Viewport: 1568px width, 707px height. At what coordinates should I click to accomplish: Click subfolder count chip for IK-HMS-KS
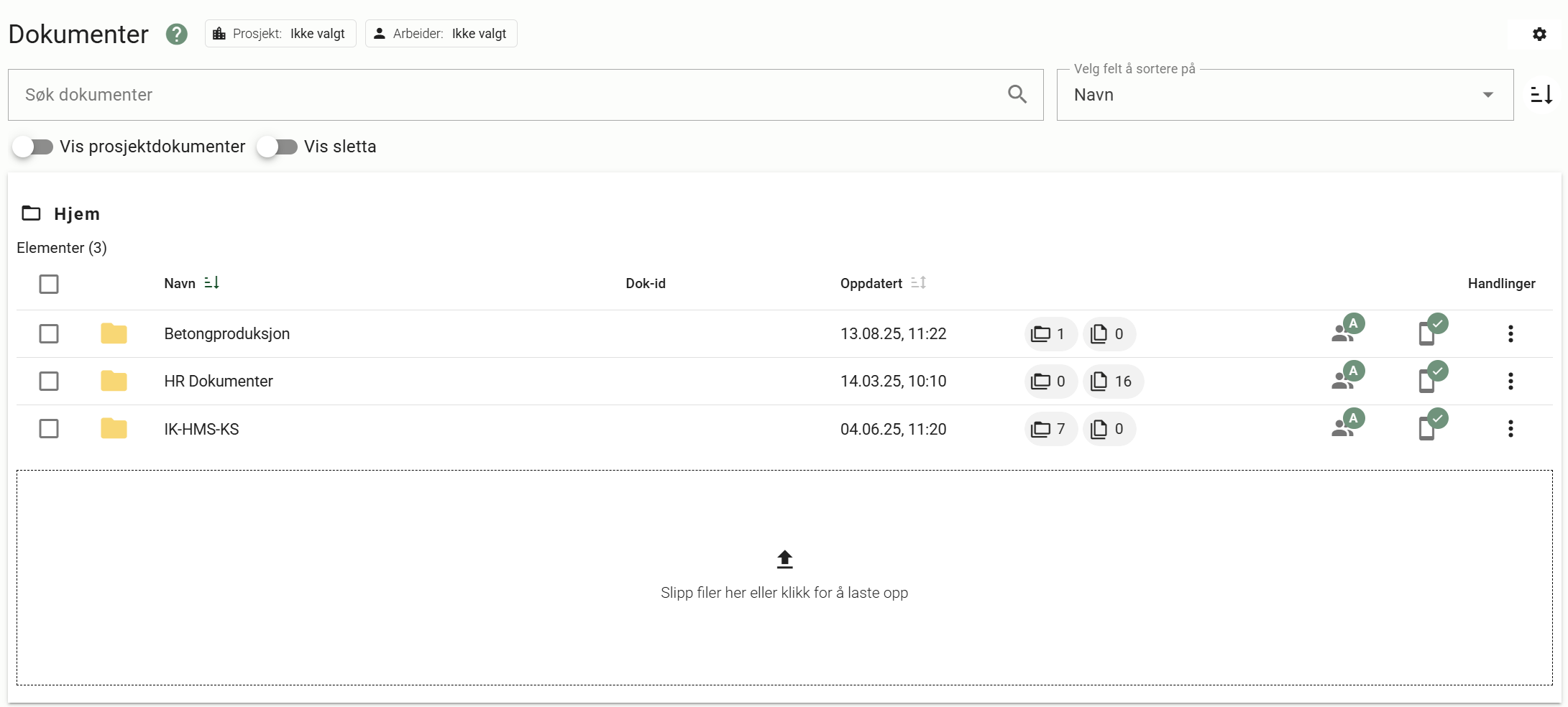point(1049,429)
